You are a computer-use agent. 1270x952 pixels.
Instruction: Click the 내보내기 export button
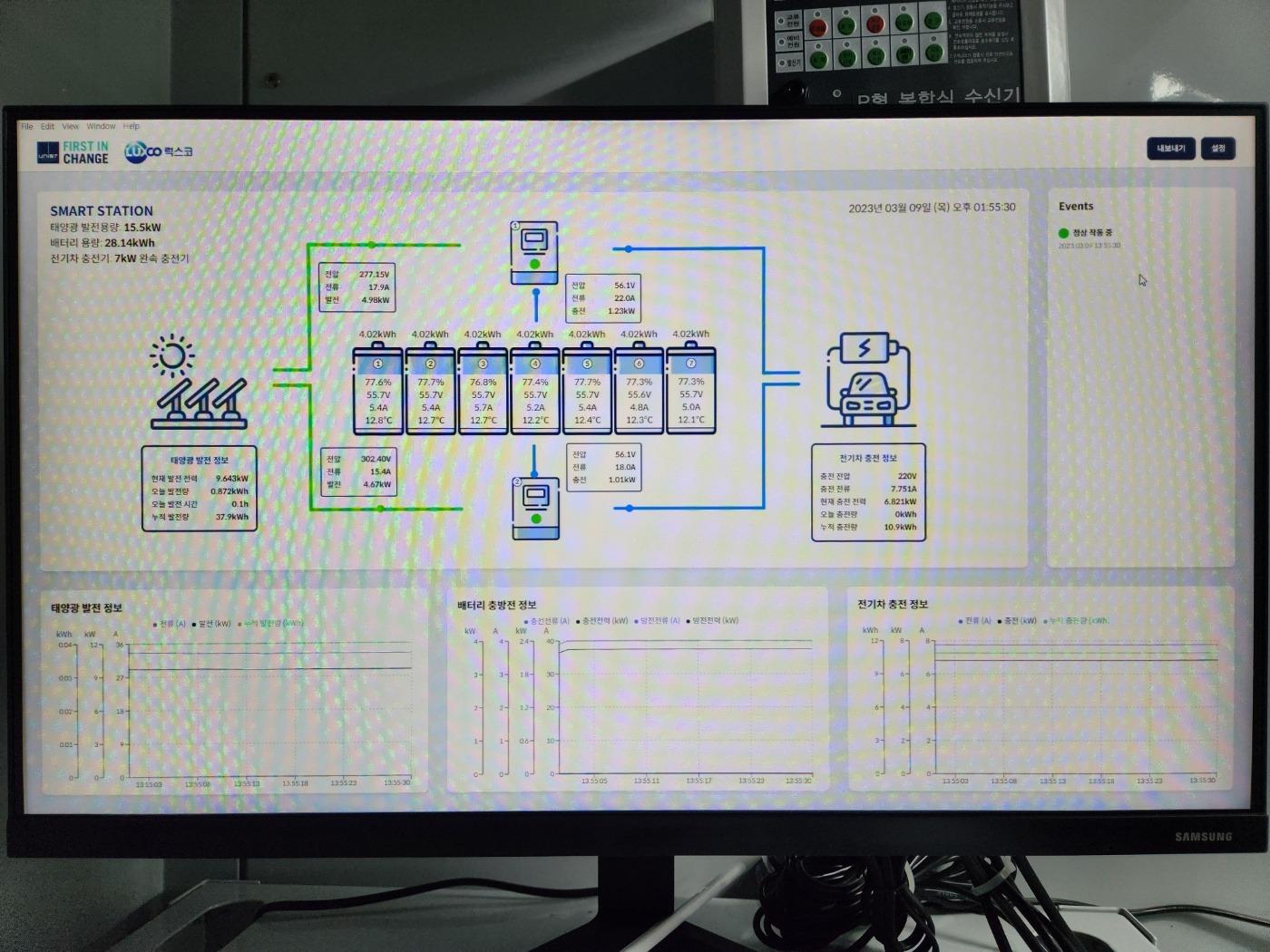(1170, 149)
